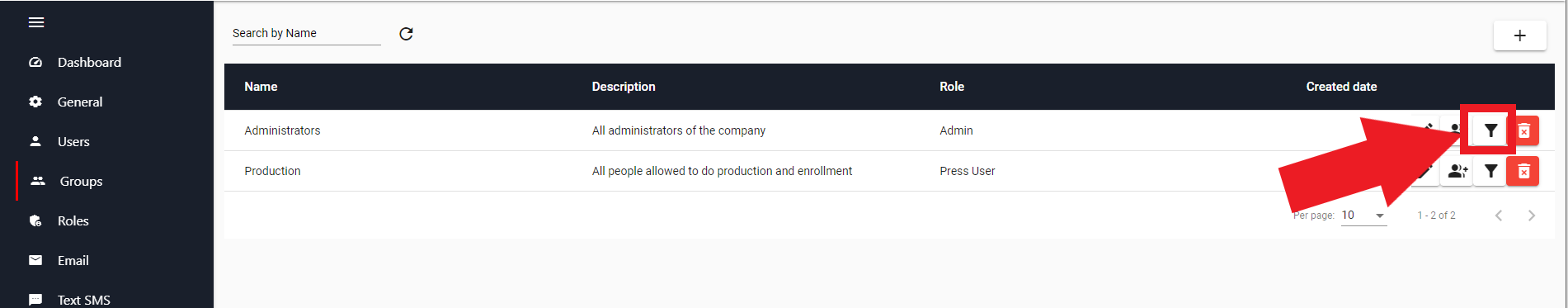Open the hamburger menu icon

(36, 22)
